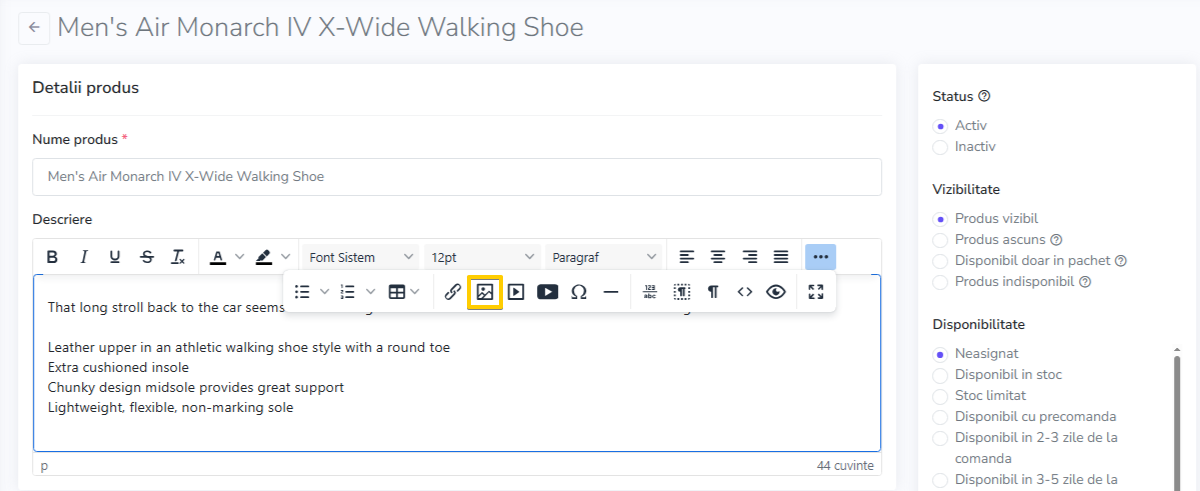Screen dimensions: 1200x491
Task: Click into the Nume produs field
Action: click(457, 177)
